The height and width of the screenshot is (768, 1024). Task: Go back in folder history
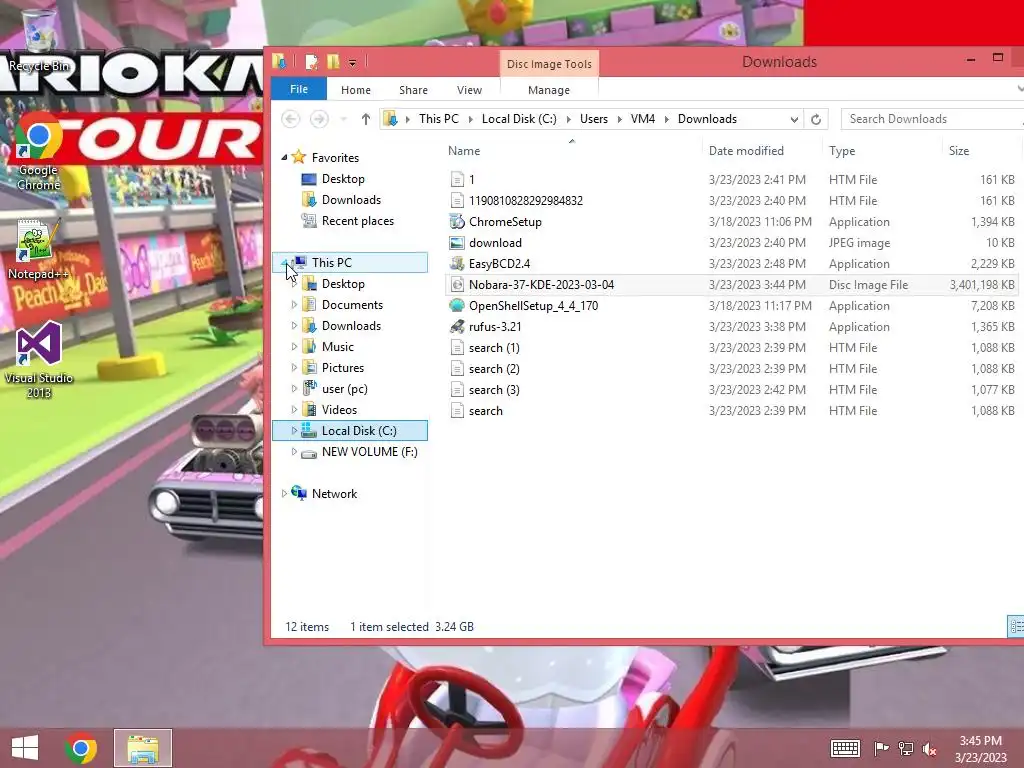[291, 119]
